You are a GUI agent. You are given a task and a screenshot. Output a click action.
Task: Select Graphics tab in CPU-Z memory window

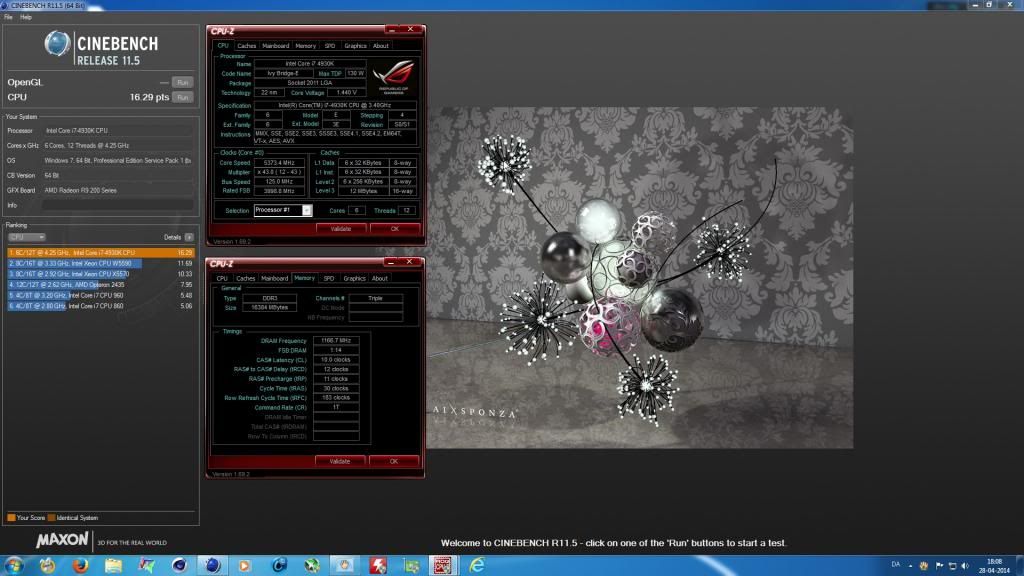coord(354,278)
